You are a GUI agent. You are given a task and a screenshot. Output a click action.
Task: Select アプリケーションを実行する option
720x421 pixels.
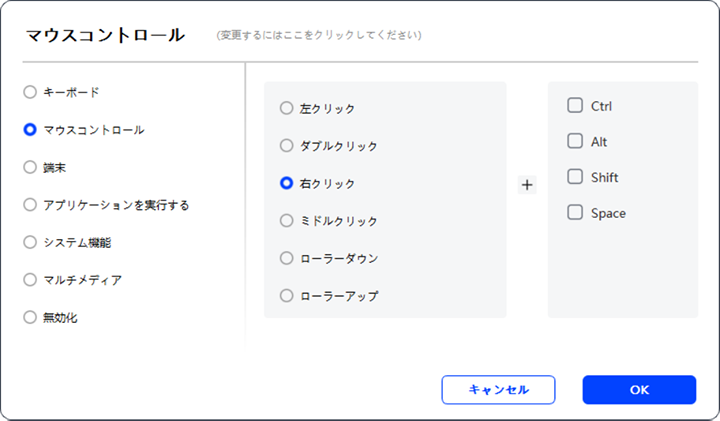point(30,205)
